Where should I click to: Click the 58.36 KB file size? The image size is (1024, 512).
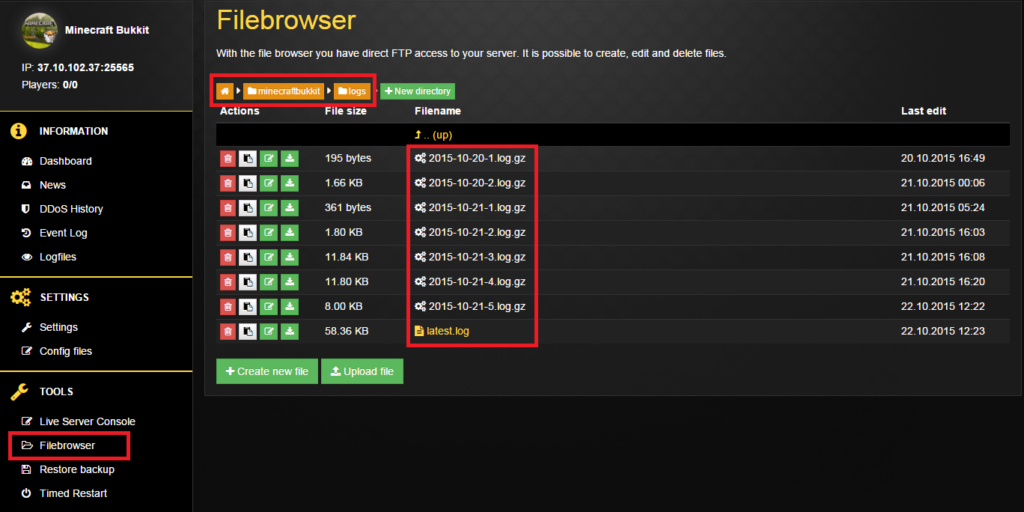346,331
